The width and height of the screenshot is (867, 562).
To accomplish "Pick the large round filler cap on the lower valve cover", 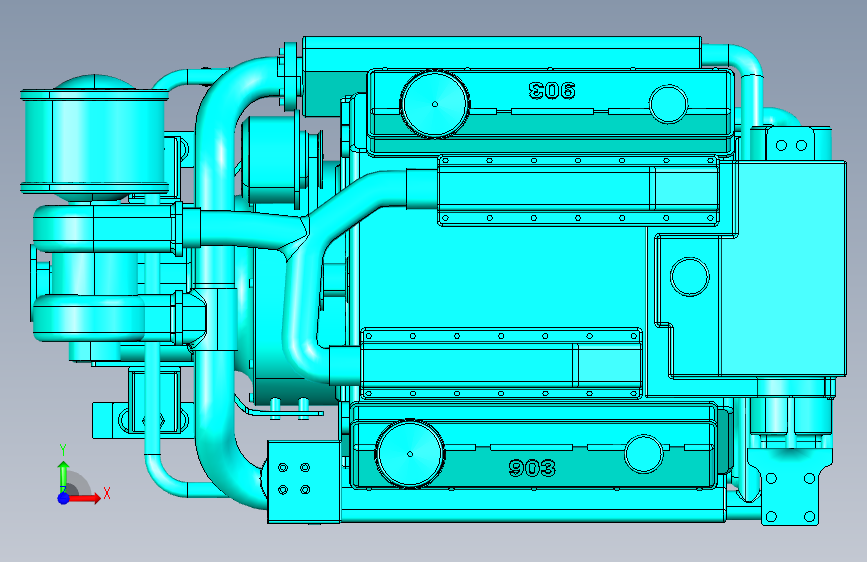I will pyautogui.click(x=410, y=454).
